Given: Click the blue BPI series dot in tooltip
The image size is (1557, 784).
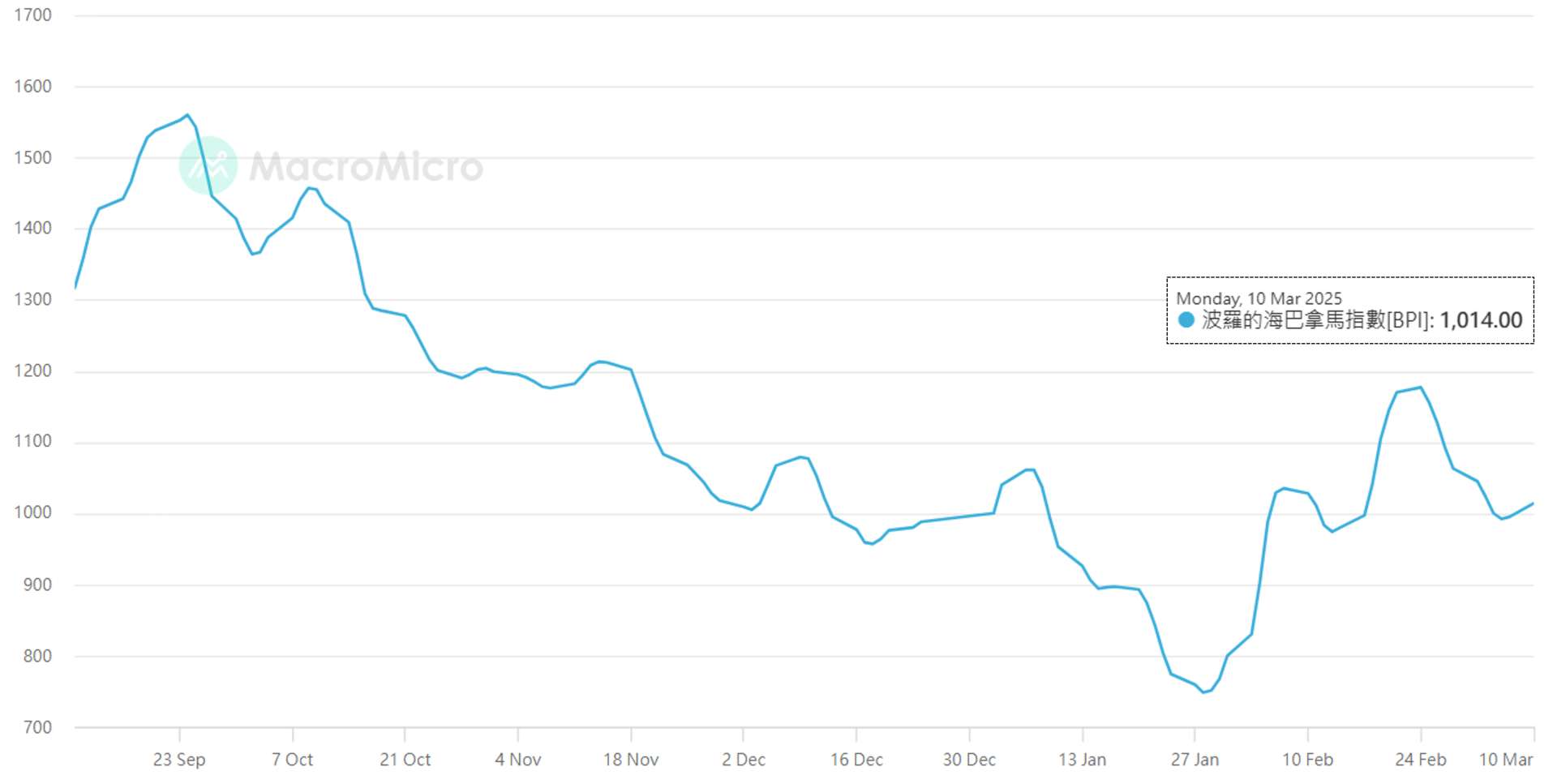Looking at the screenshot, I should [x=1186, y=320].
